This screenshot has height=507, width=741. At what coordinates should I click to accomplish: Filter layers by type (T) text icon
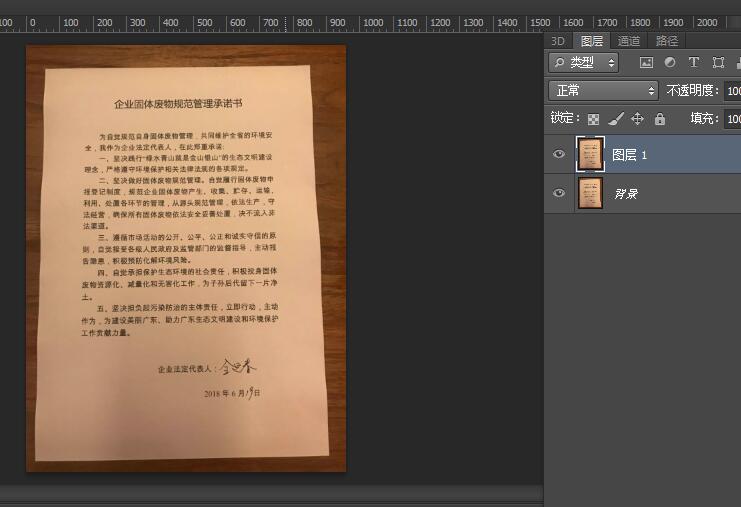coord(694,62)
